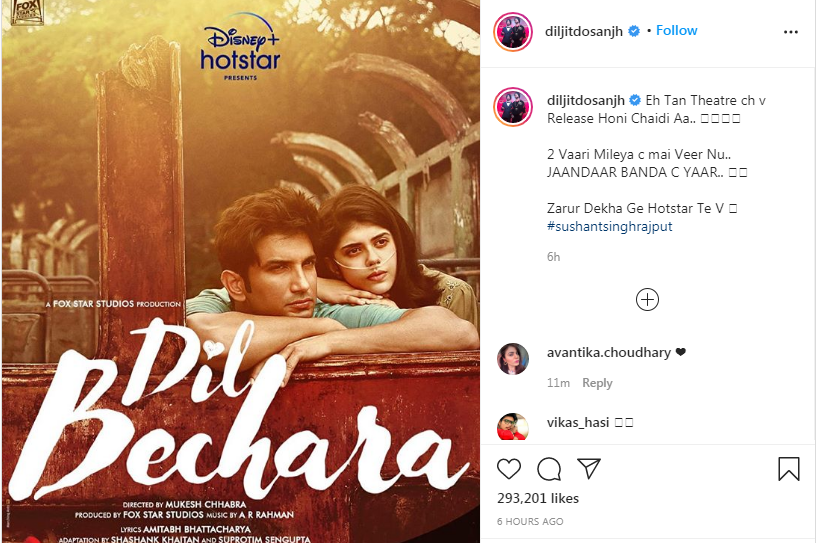Reply to avantika.choudhary's comment
The height and width of the screenshot is (543, 816).
click(597, 383)
